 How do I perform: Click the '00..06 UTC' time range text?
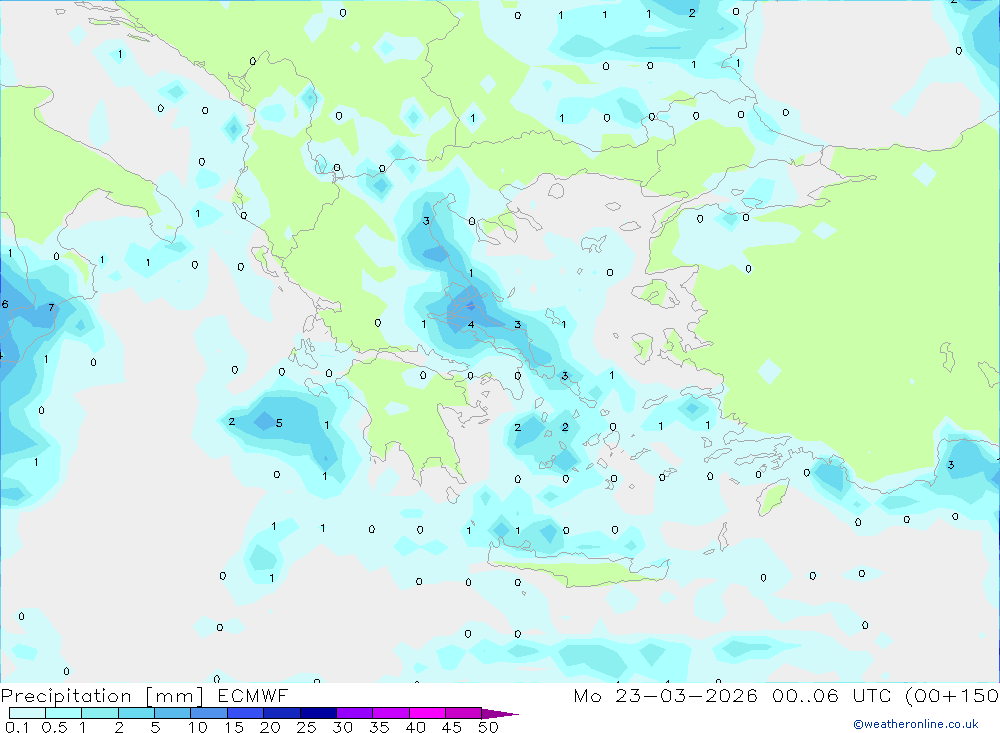(x=831, y=696)
